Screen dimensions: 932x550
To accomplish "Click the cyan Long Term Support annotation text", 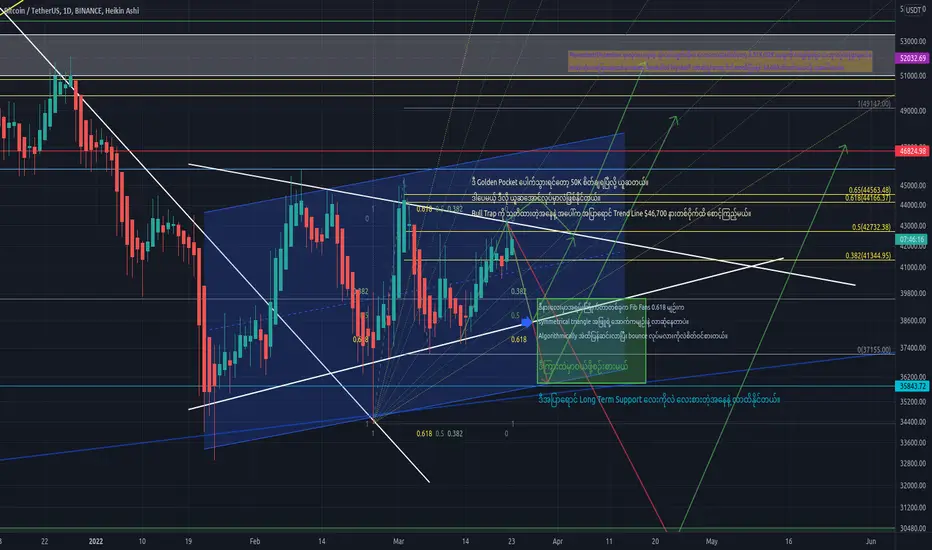I will point(659,400).
